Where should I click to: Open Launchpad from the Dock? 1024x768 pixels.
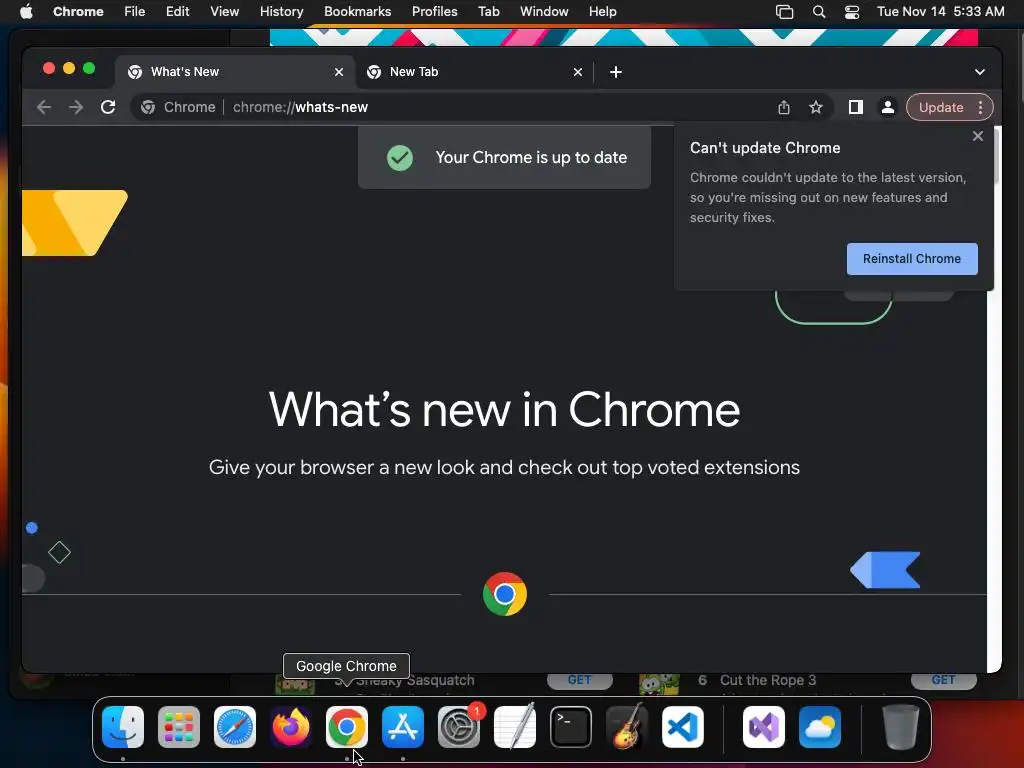179,727
